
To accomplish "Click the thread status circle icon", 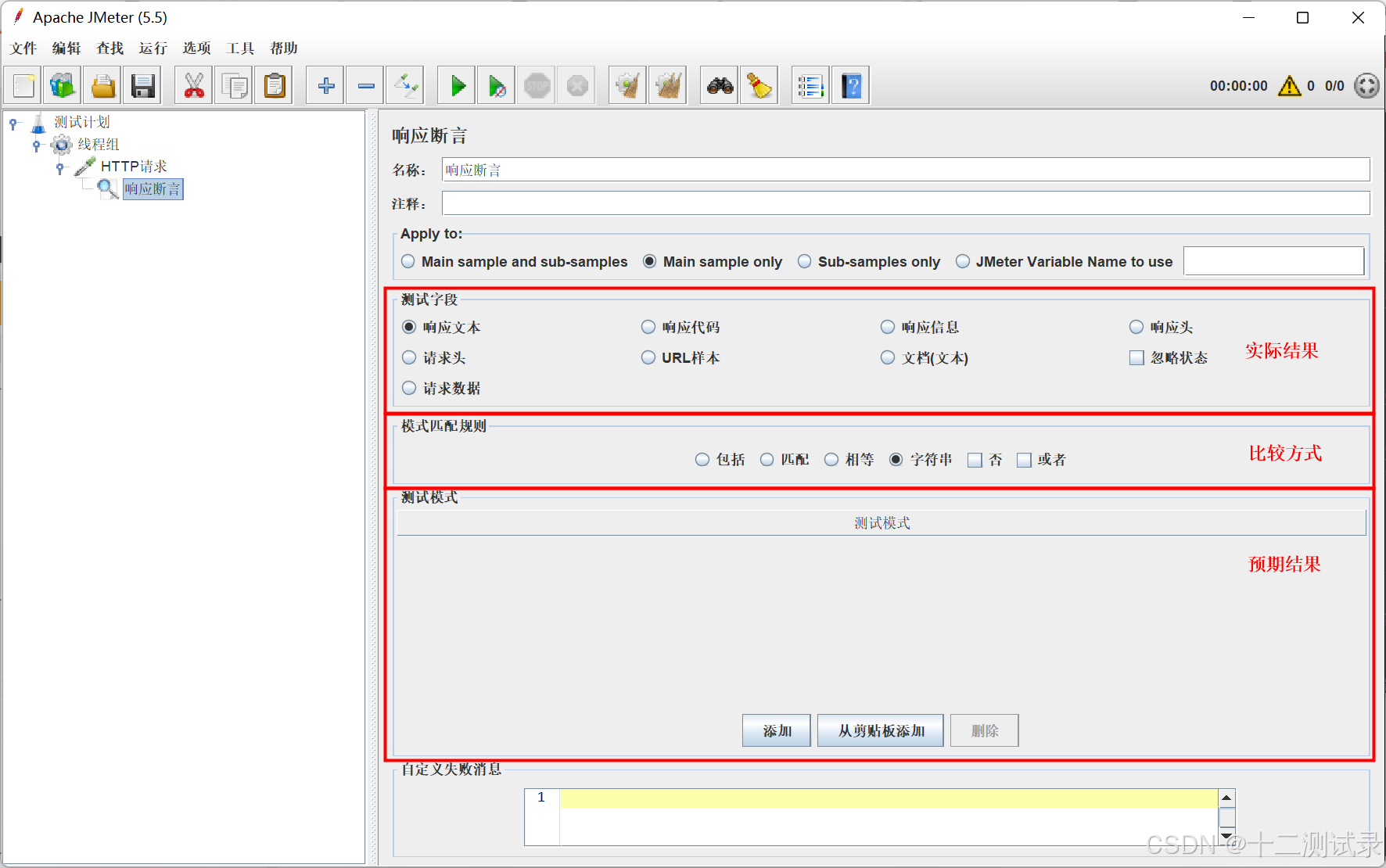I will pos(1366,85).
